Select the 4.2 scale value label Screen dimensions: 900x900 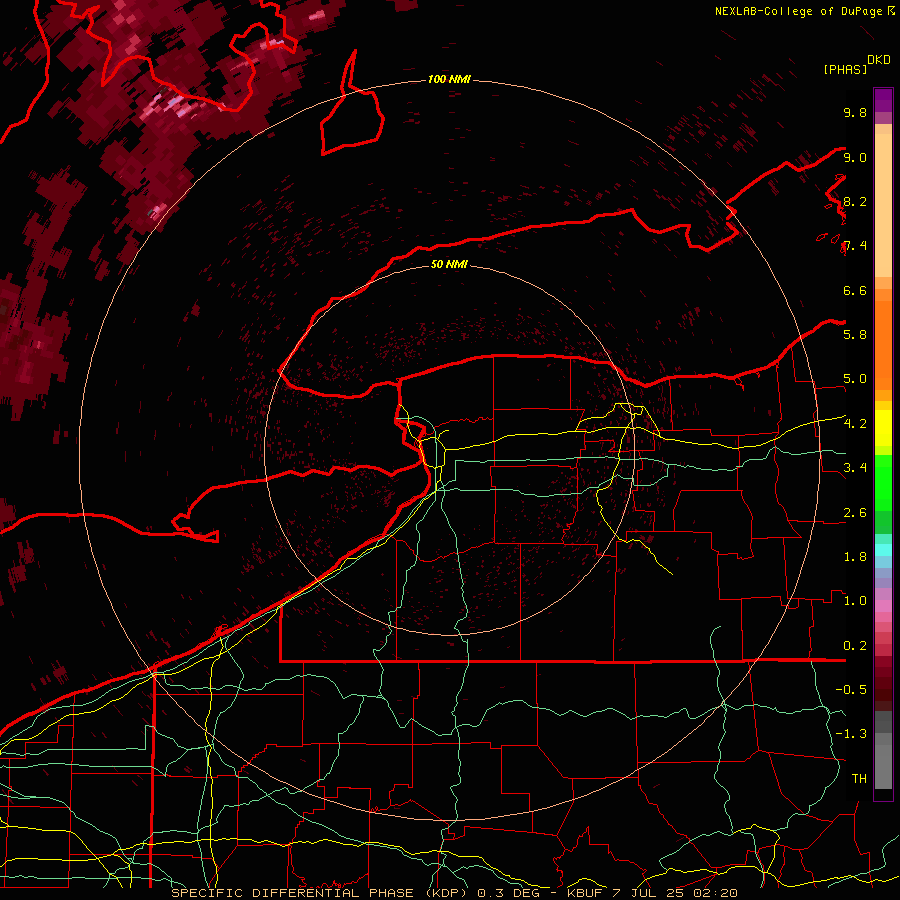(855, 423)
